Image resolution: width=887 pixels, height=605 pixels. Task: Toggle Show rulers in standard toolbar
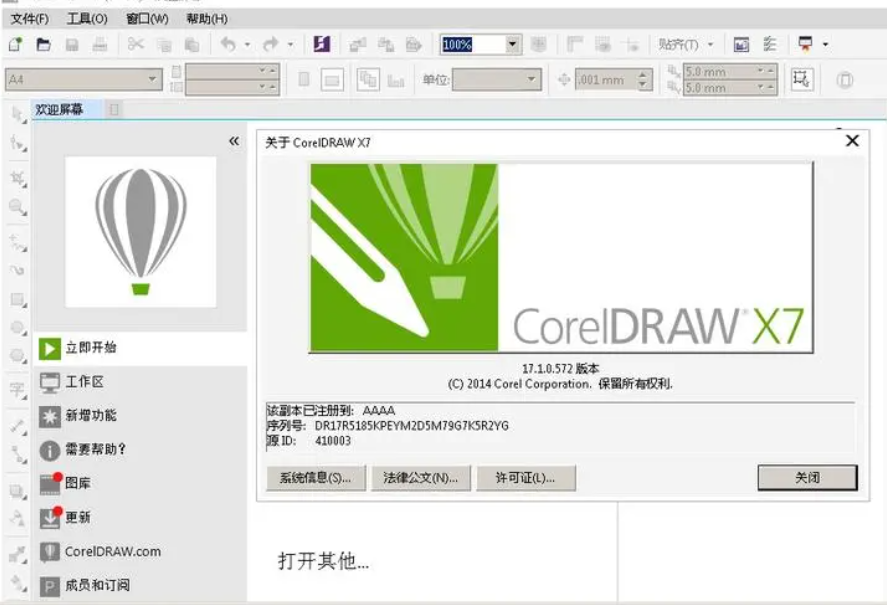575,44
